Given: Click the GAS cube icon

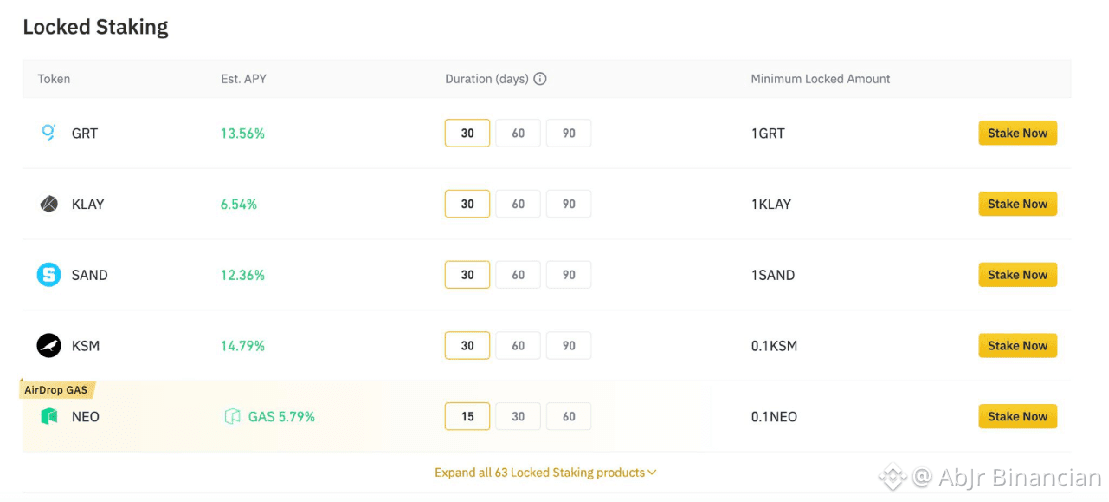Looking at the screenshot, I should 232,416.
